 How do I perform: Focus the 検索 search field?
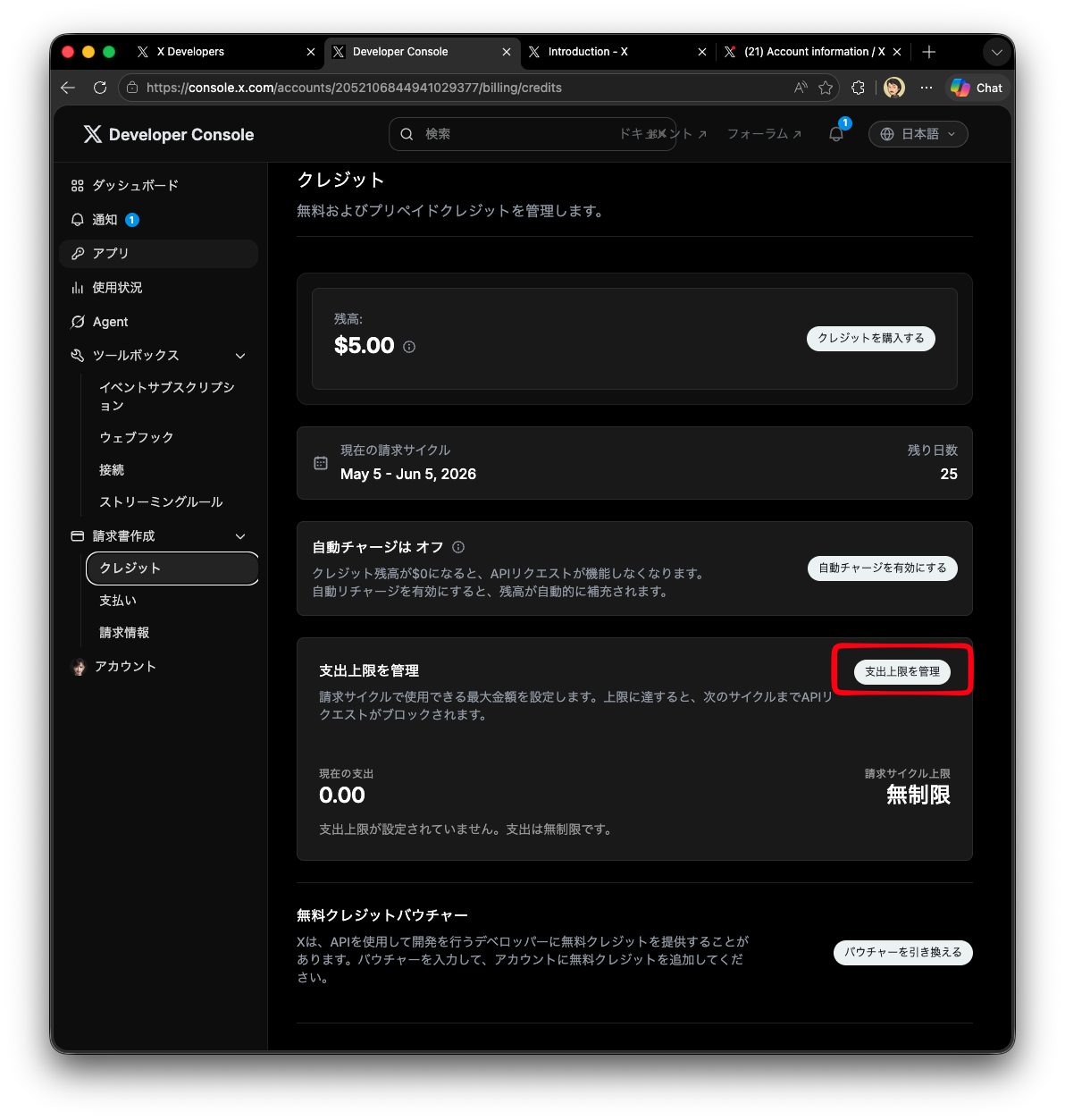tap(532, 134)
